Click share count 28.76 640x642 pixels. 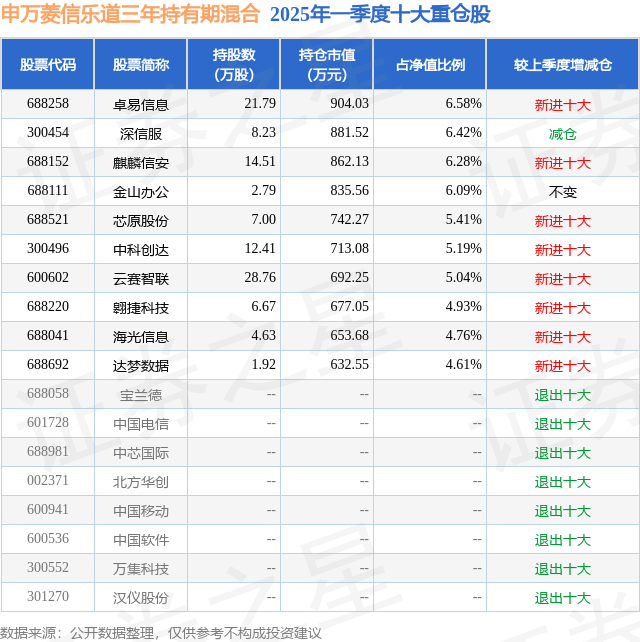(260, 278)
